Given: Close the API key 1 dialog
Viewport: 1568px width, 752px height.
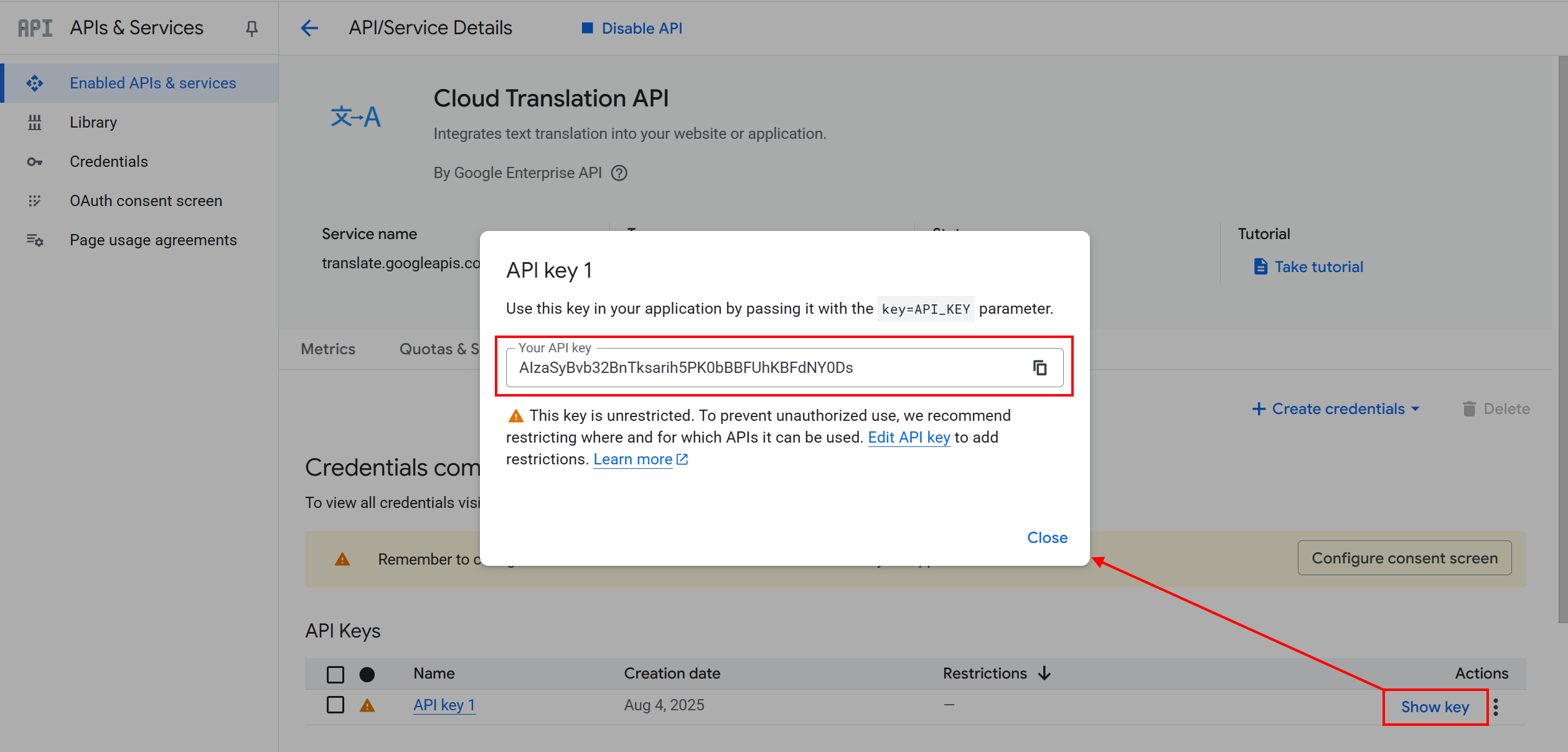Looking at the screenshot, I should 1046,537.
